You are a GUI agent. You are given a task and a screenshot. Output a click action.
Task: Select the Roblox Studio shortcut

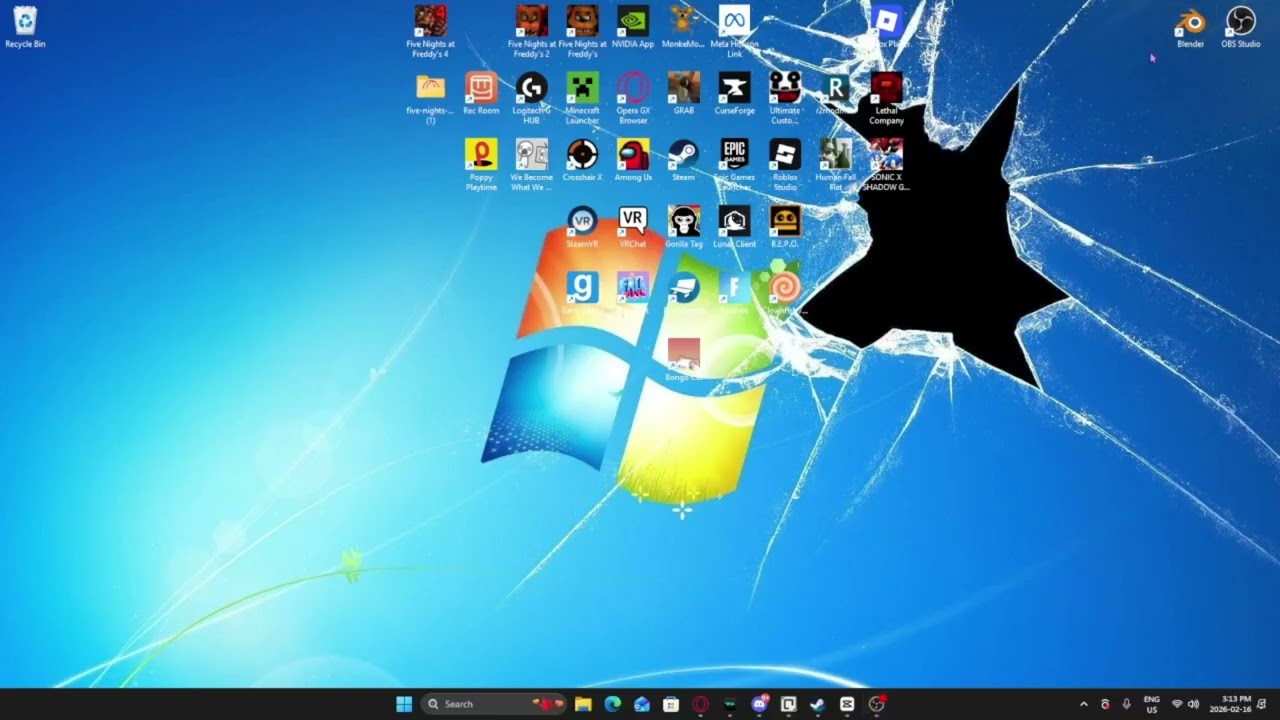click(785, 165)
